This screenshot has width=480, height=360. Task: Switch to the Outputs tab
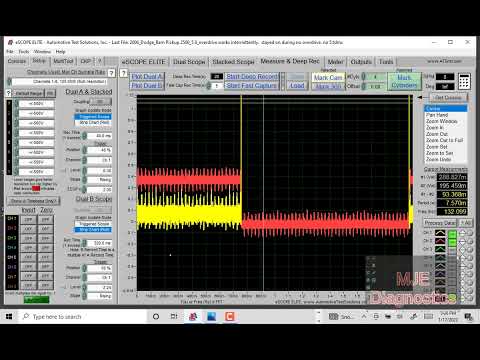tap(361, 62)
